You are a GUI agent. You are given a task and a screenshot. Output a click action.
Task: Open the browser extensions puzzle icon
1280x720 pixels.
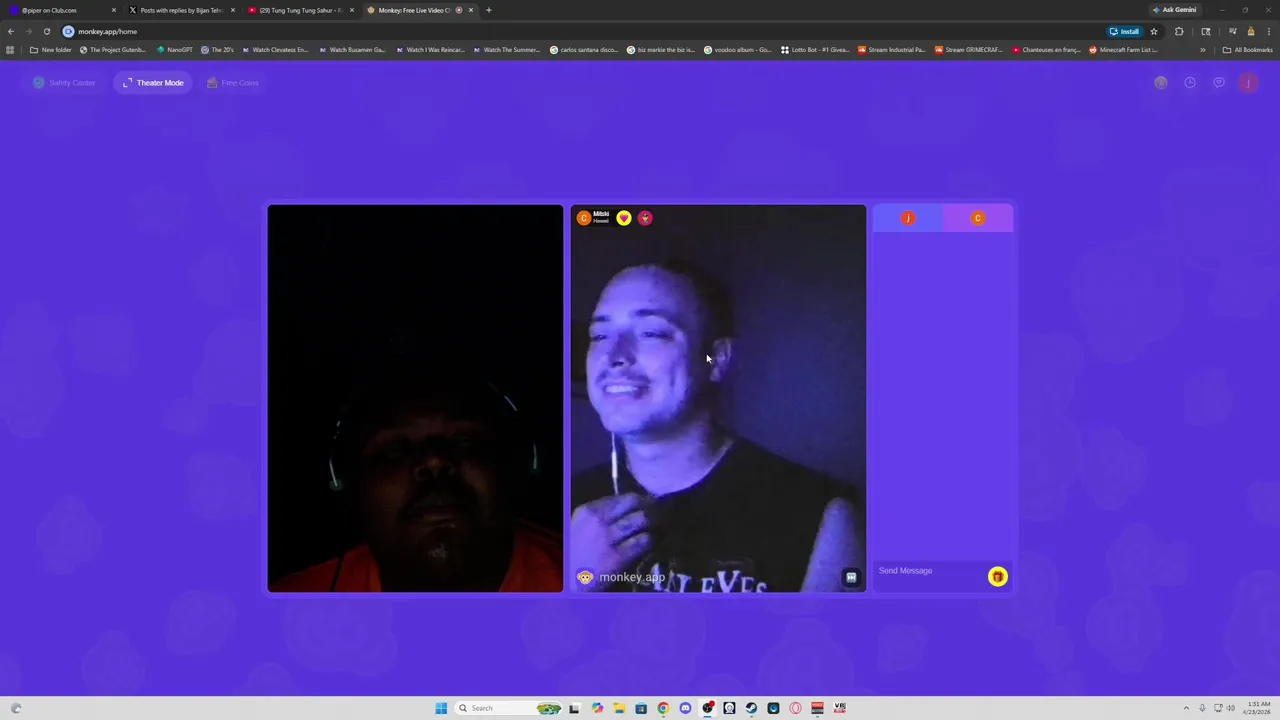click(1179, 31)
